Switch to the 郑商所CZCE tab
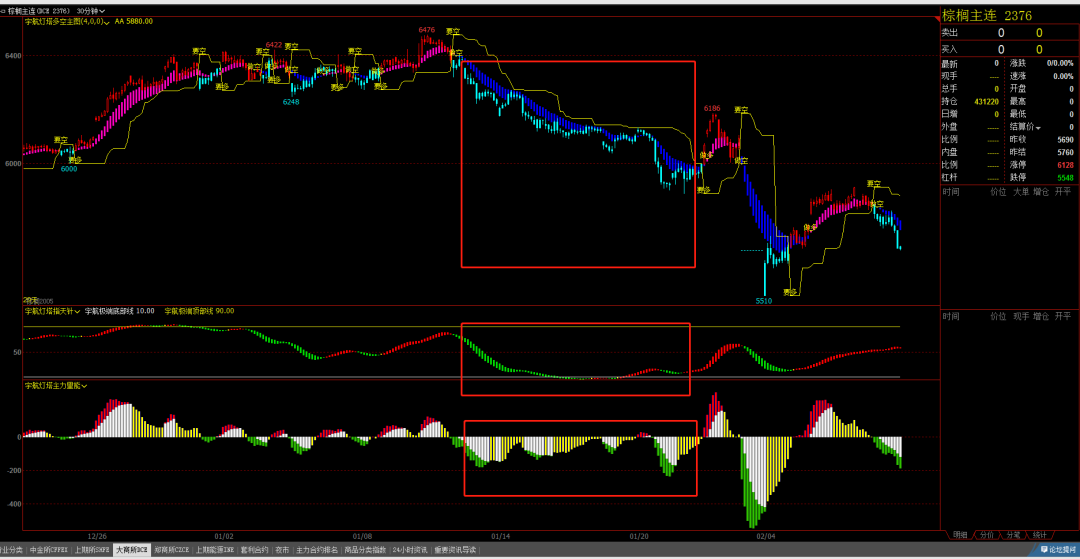The width and height of the screenshot is (1080, 559). pos(172,550)
